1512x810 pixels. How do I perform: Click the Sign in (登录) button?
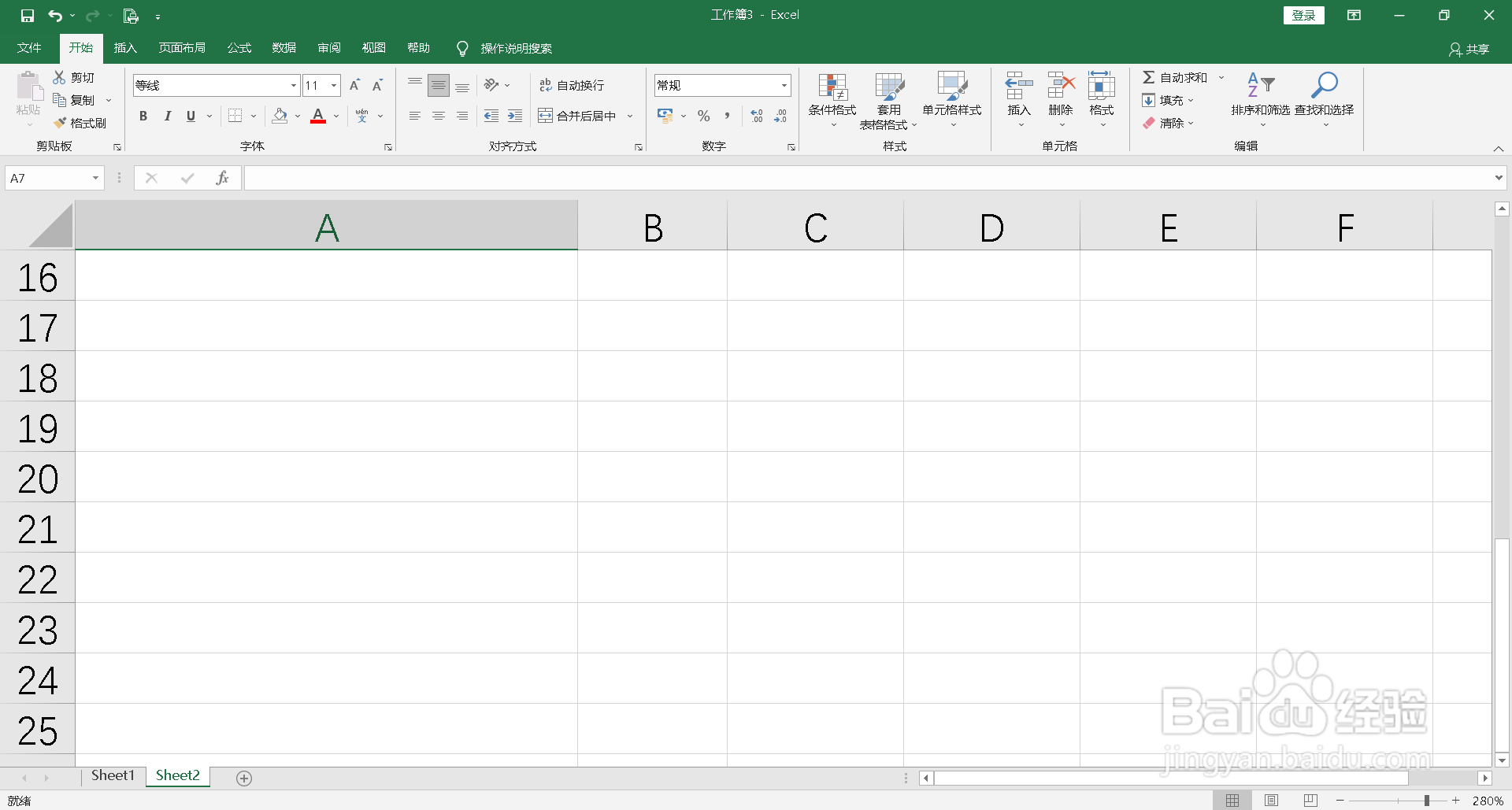pyautogui.click(x=1304, y=15)
